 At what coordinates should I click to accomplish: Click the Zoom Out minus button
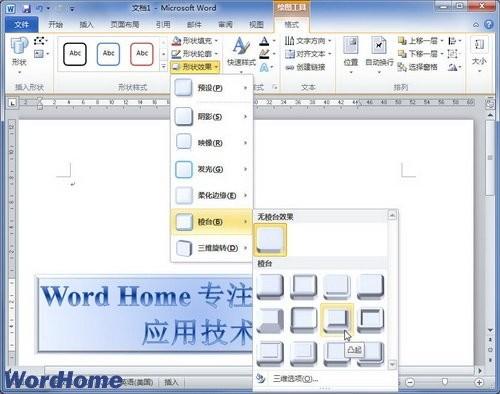(411, 382)
